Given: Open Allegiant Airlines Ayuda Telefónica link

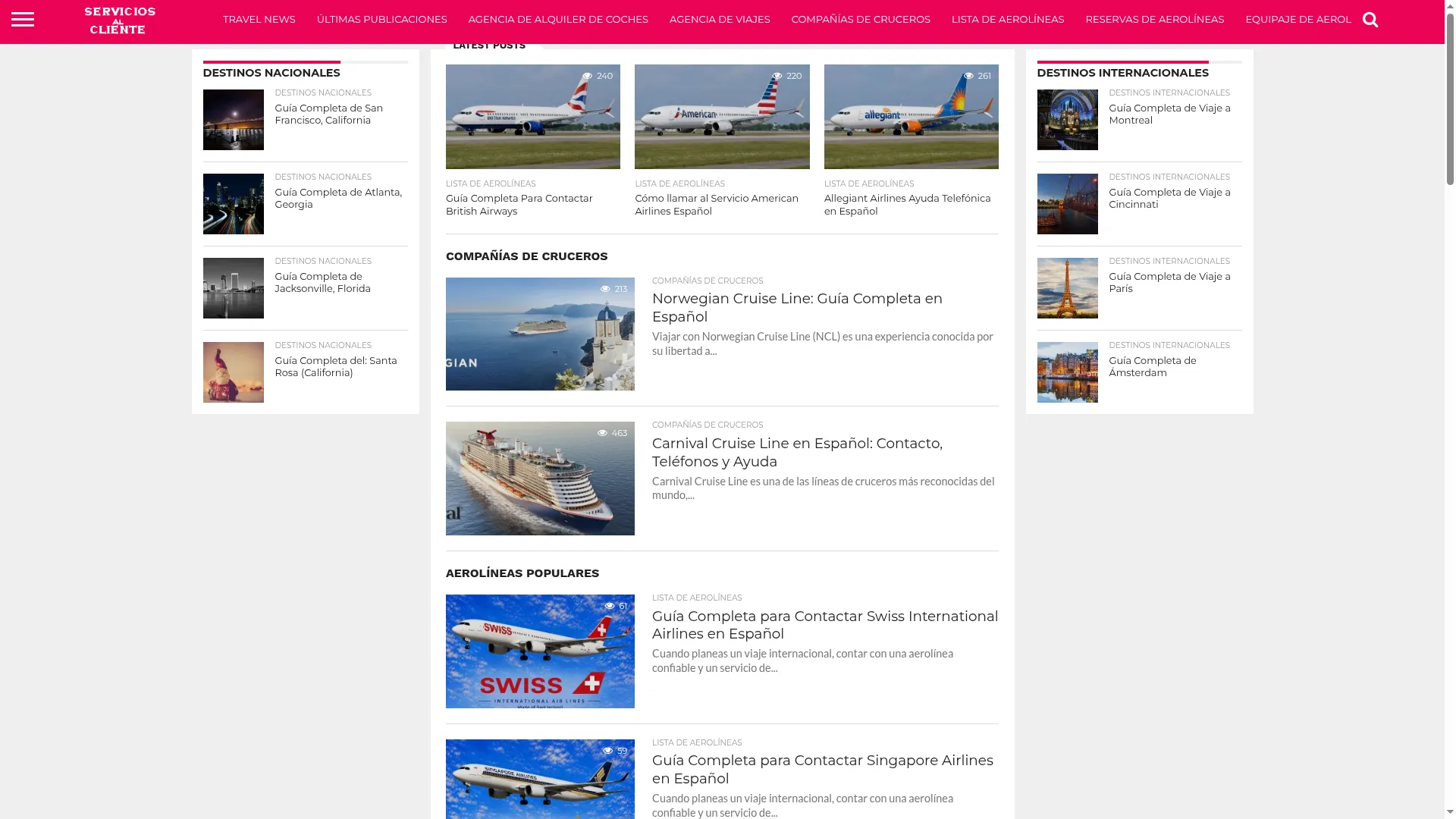Looking at the screenshot, I should pyautogui.click(x=908, y=205).
